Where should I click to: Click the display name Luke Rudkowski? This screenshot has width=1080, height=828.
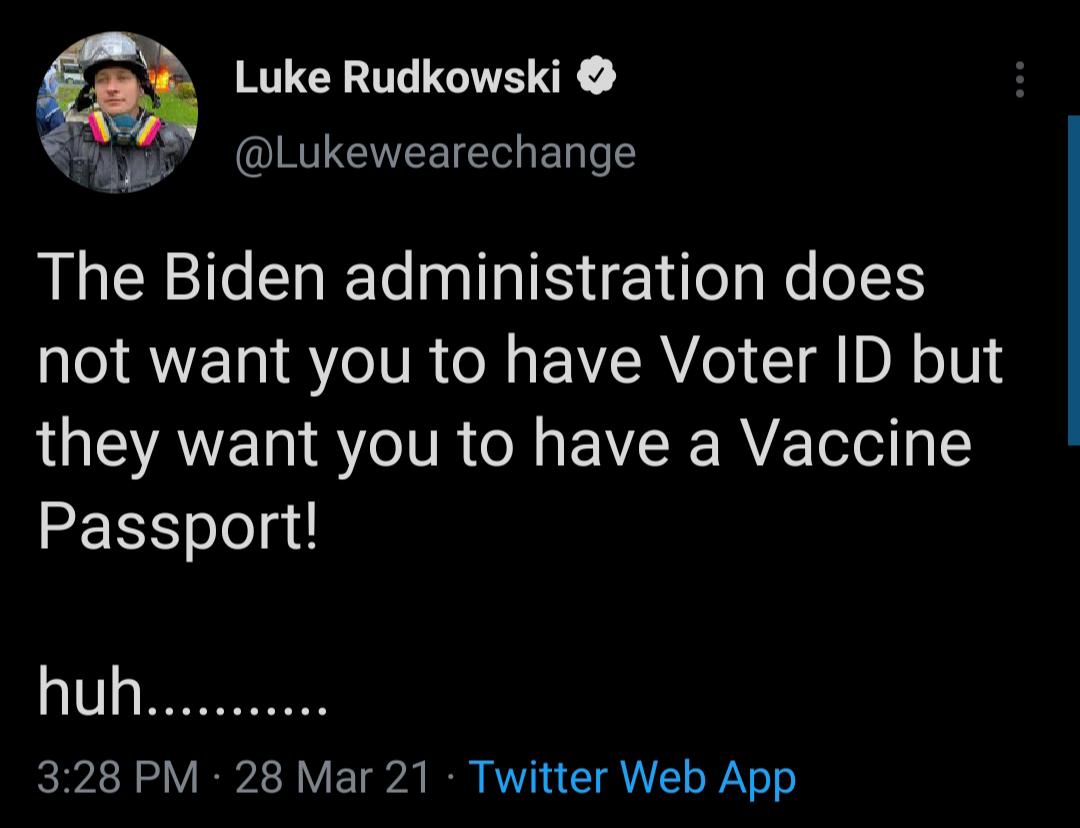(397, 76)
